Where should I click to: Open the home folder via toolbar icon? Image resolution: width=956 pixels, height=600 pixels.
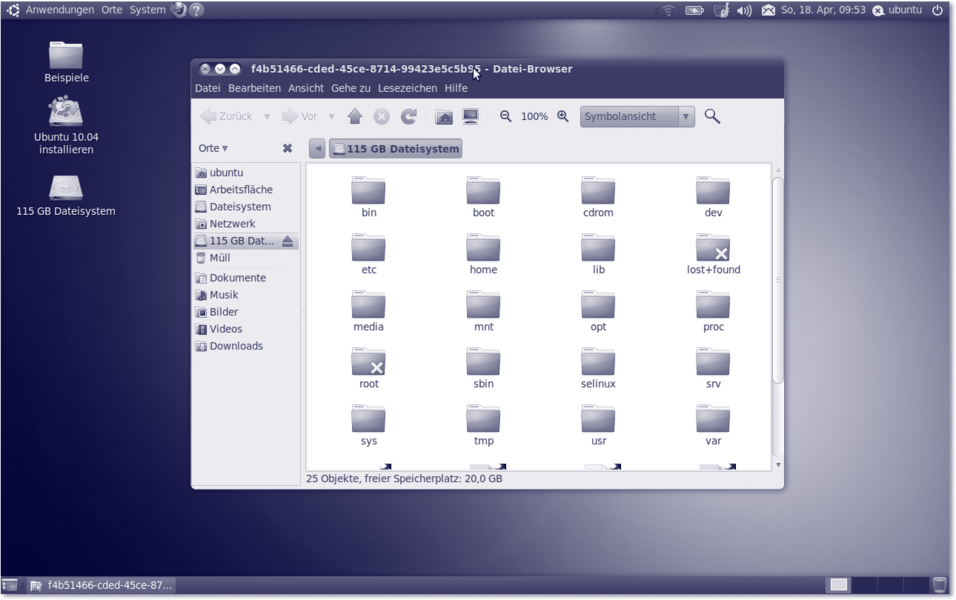pyautogui.click(x=444, y=117)
